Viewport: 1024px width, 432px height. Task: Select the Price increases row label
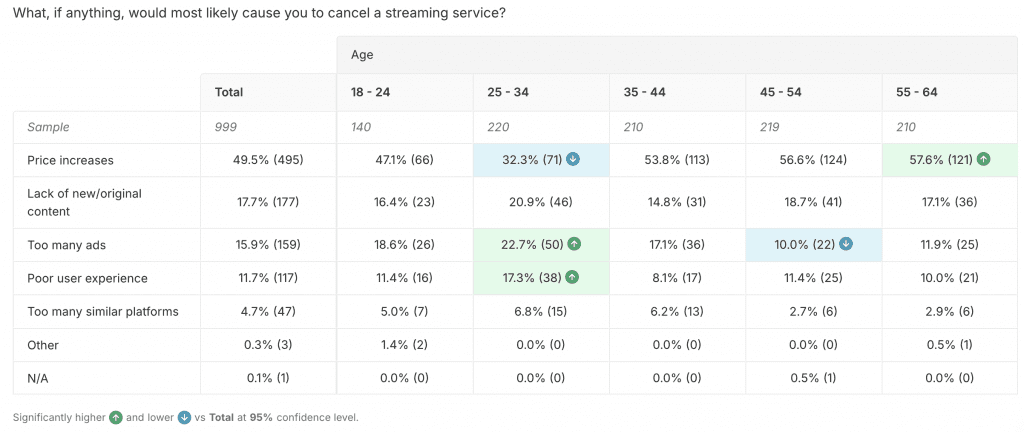tap(70, 160)
